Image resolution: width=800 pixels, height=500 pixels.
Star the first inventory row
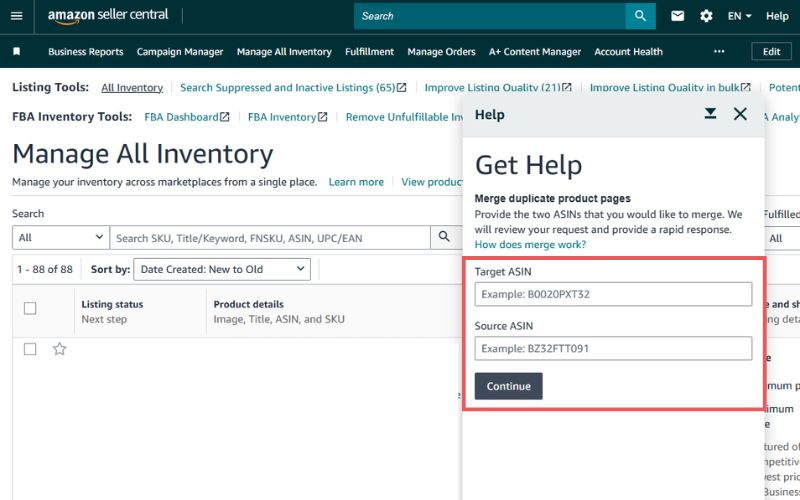[60, 349]
